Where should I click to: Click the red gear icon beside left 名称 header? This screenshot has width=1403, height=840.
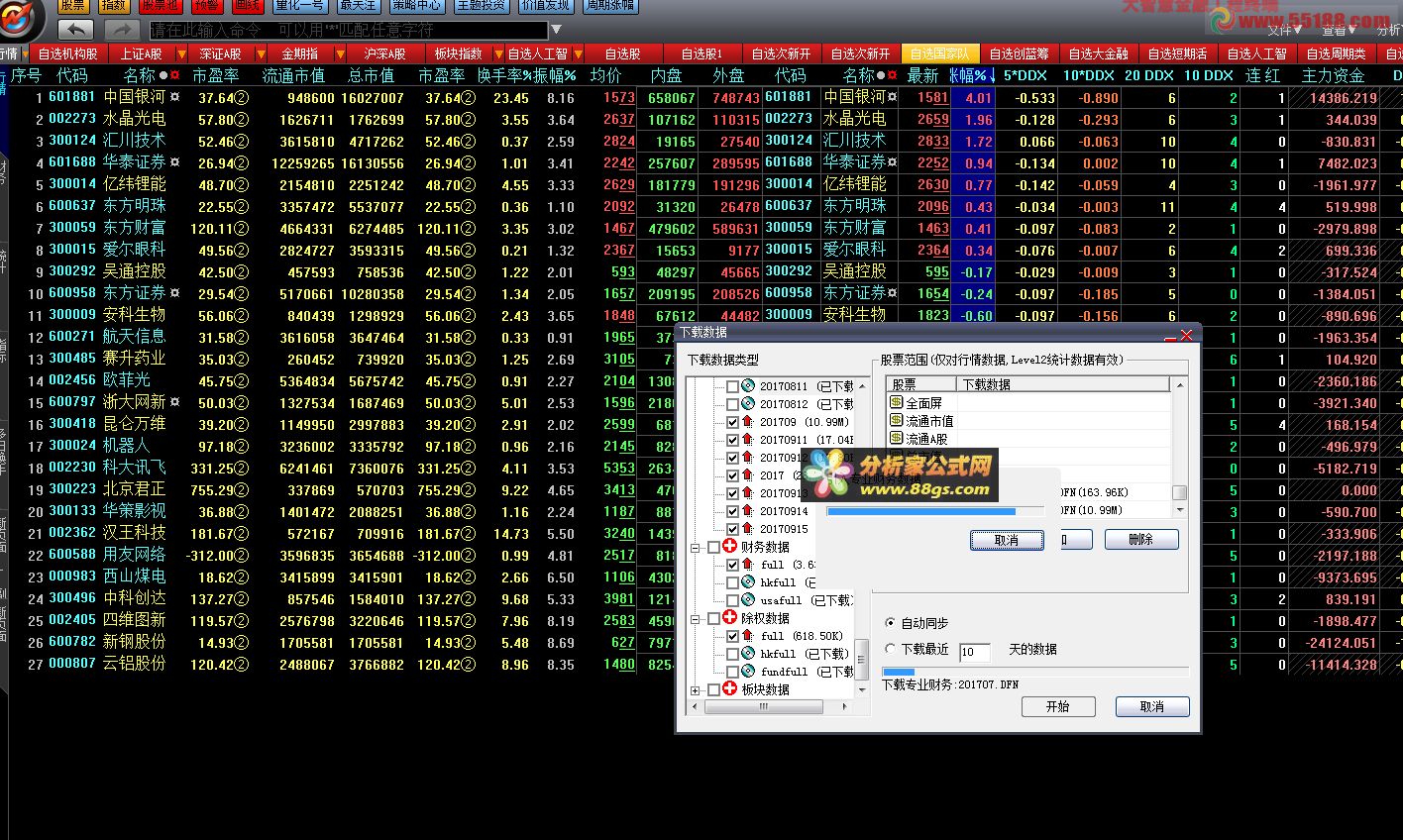[175, 75]
